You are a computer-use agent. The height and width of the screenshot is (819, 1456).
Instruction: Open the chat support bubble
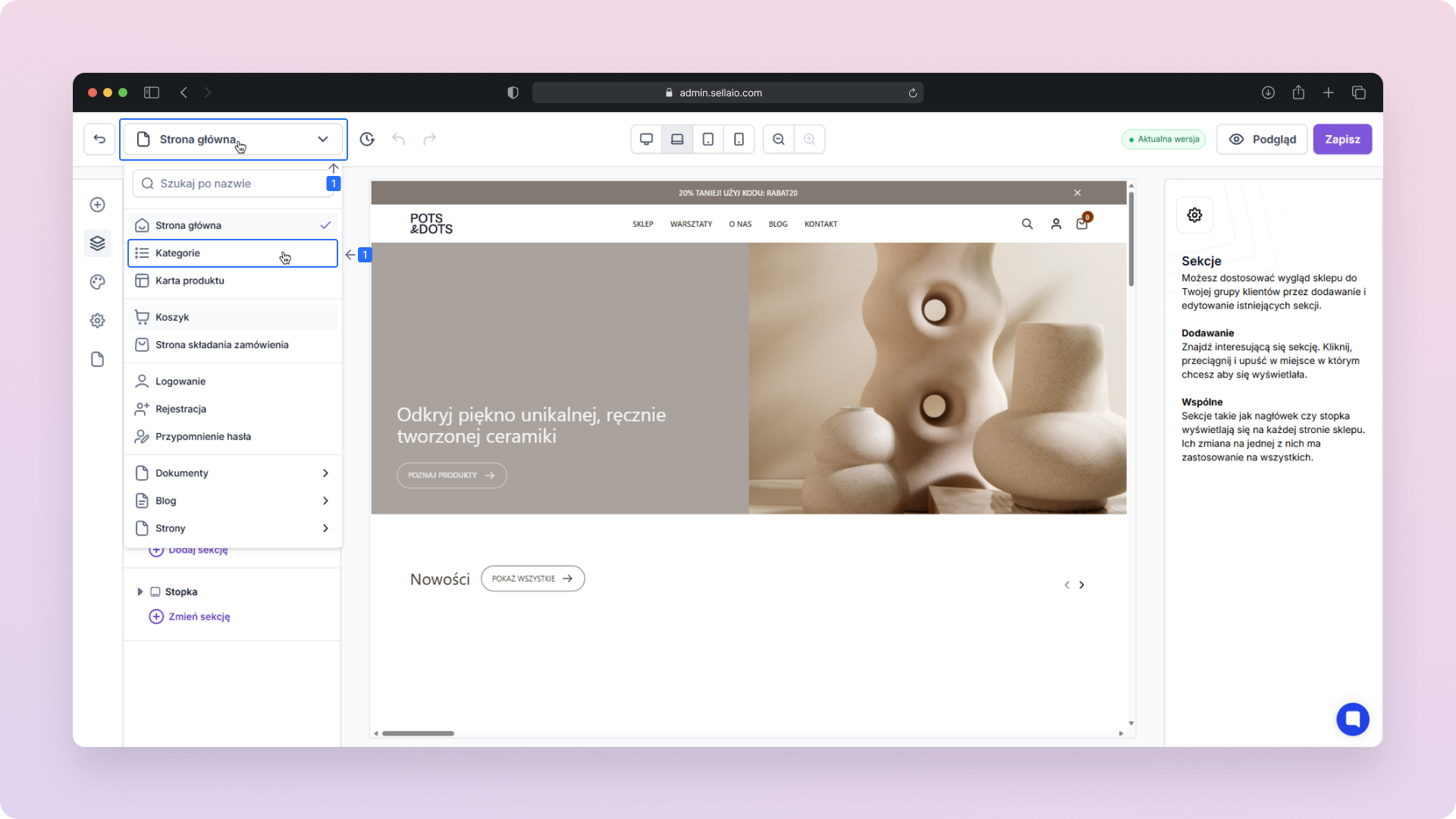click(1352, 719)
